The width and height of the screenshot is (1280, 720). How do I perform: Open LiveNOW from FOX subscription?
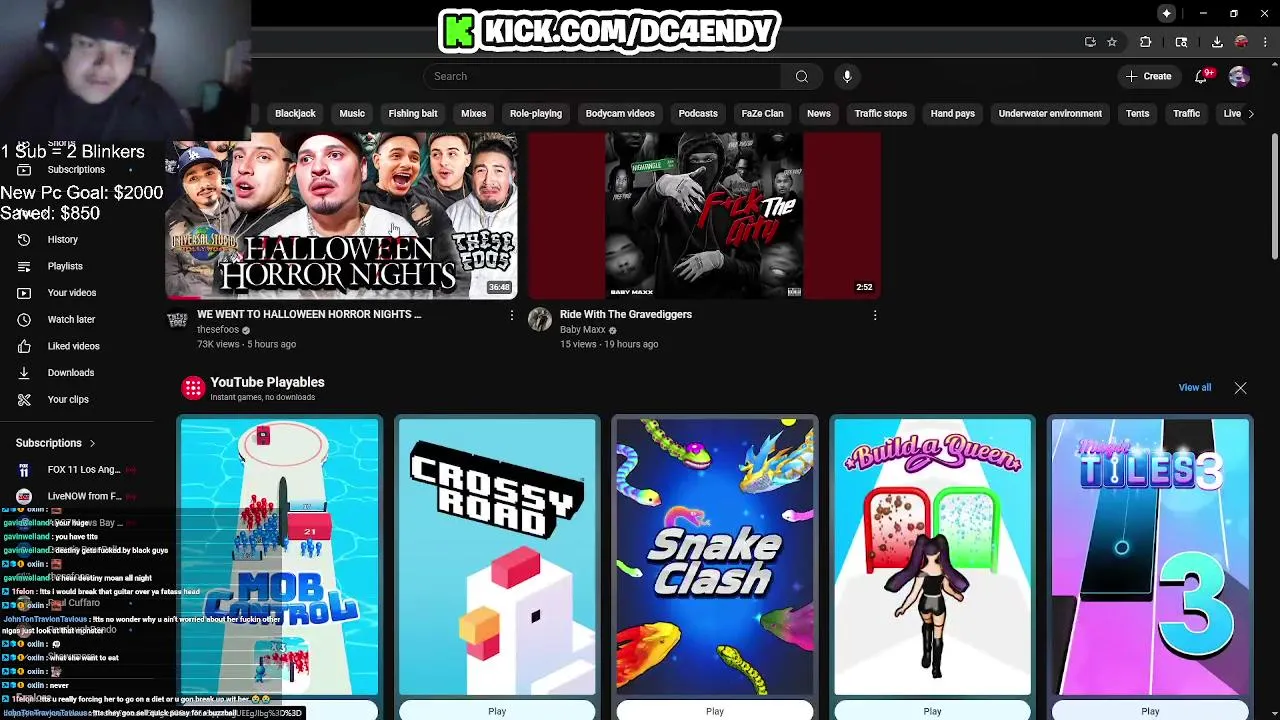click(77, 496)
